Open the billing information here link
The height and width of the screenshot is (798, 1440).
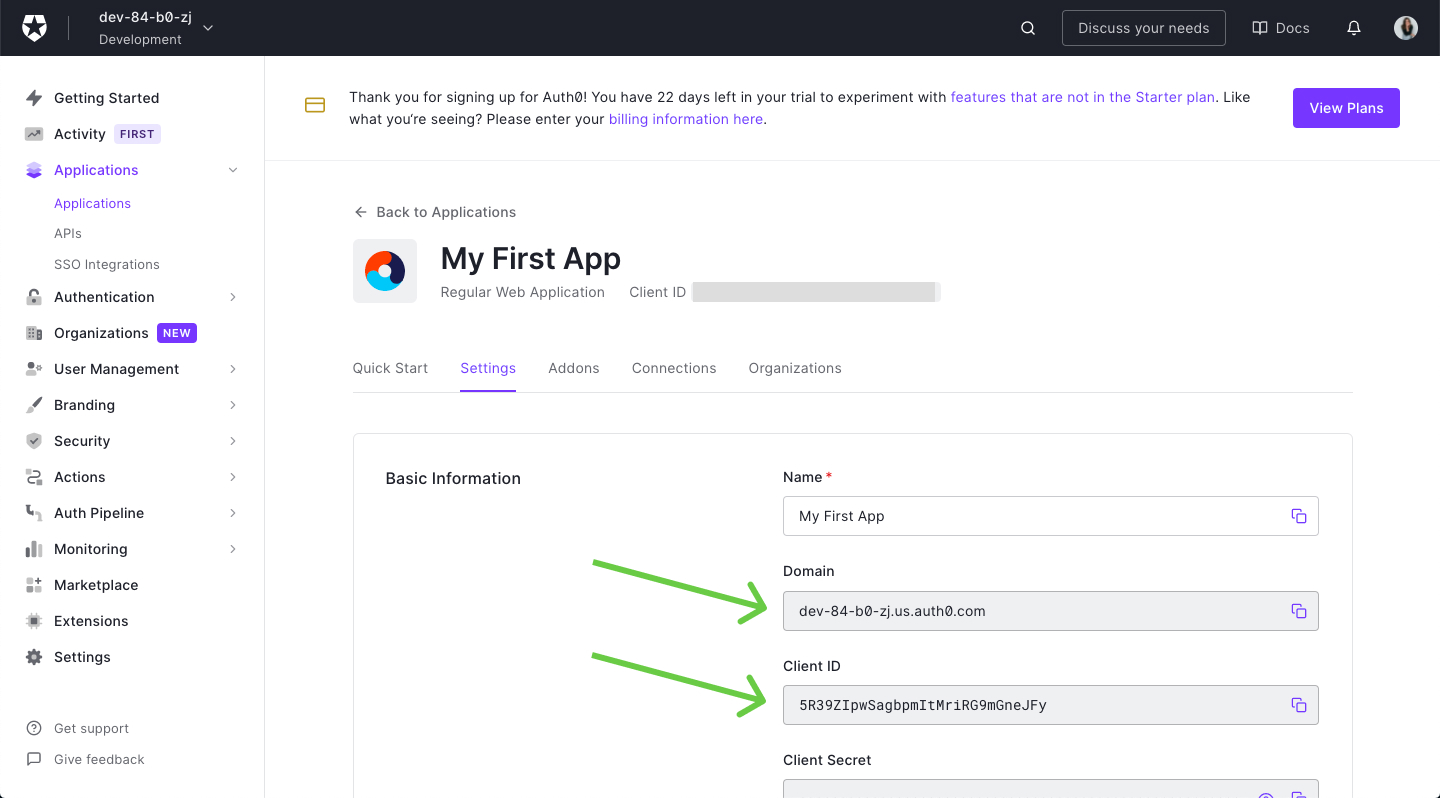[x=685, y=118]
